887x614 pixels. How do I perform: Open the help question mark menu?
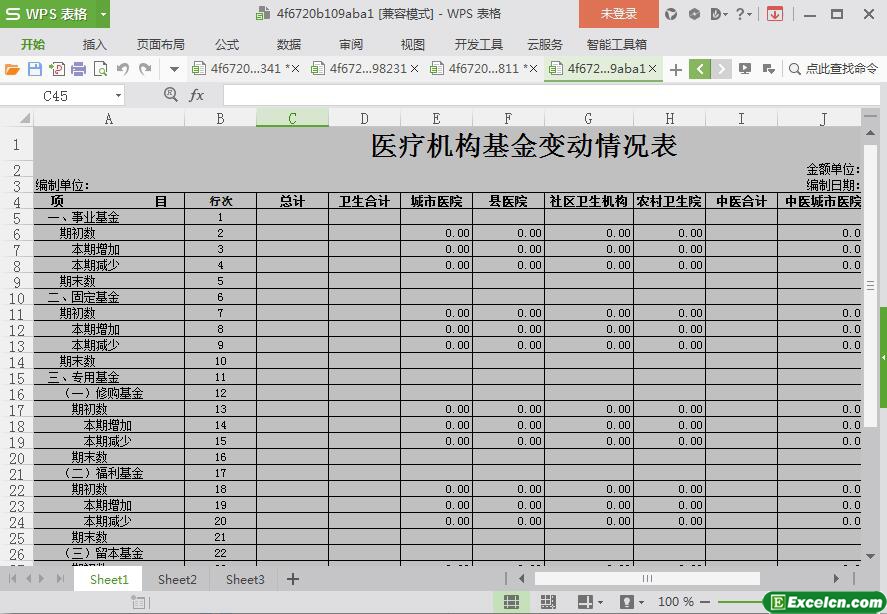743,14
